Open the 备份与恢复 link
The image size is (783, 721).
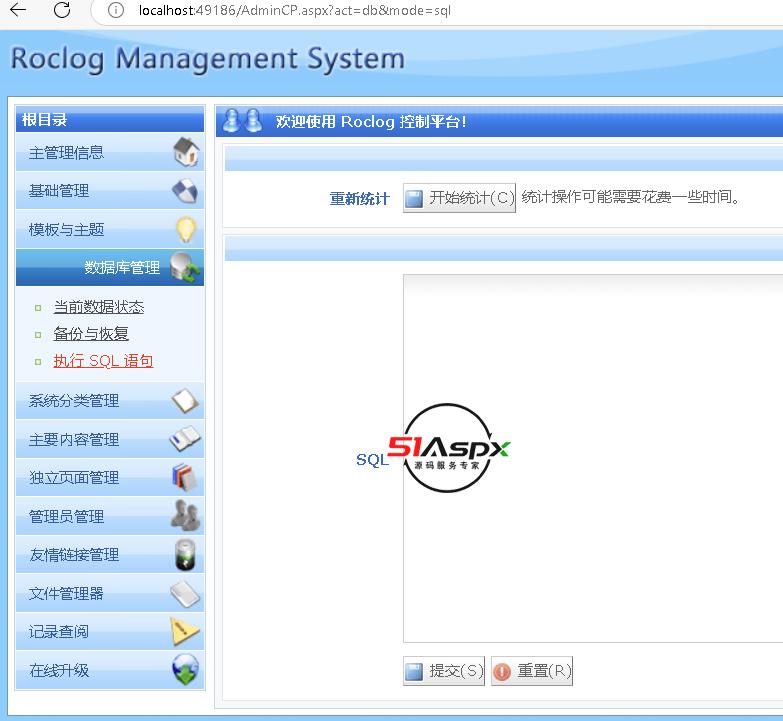(91, 334)
